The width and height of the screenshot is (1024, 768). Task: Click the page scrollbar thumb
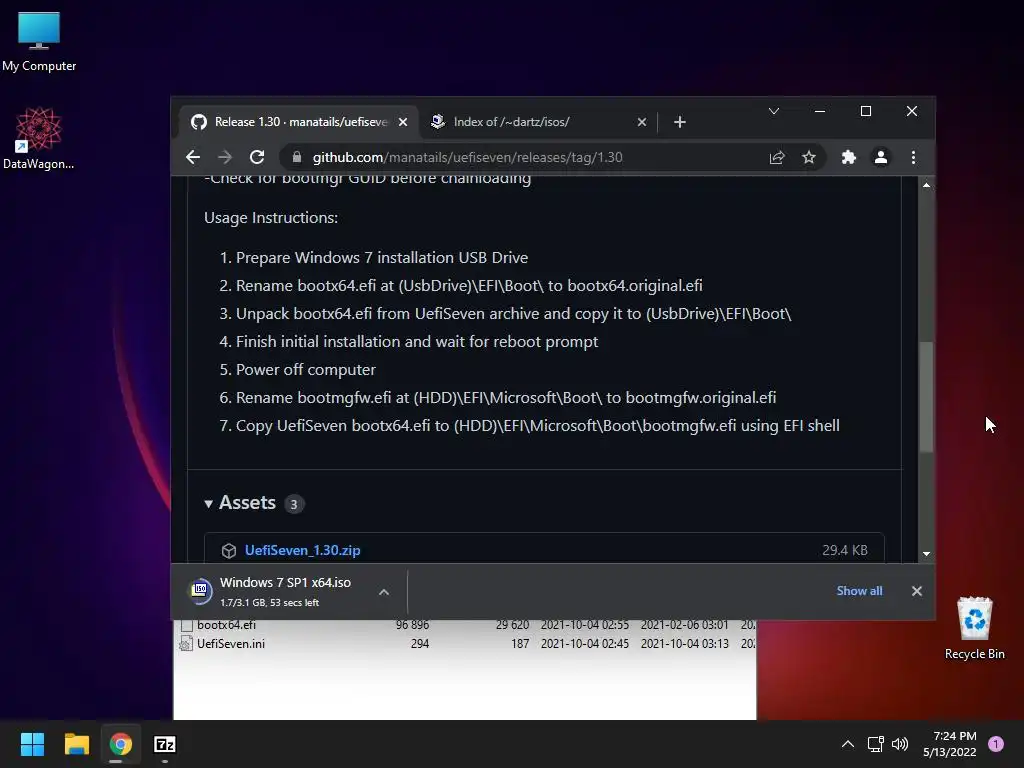point(926,397)
